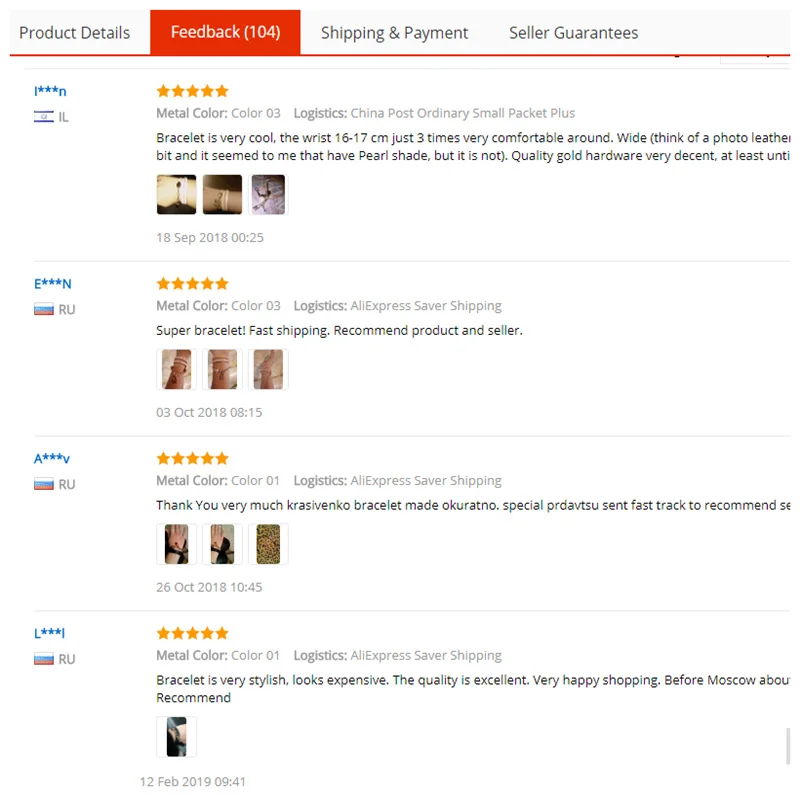Open the leopard print photo in A***v's review

(x=268, y=544)
